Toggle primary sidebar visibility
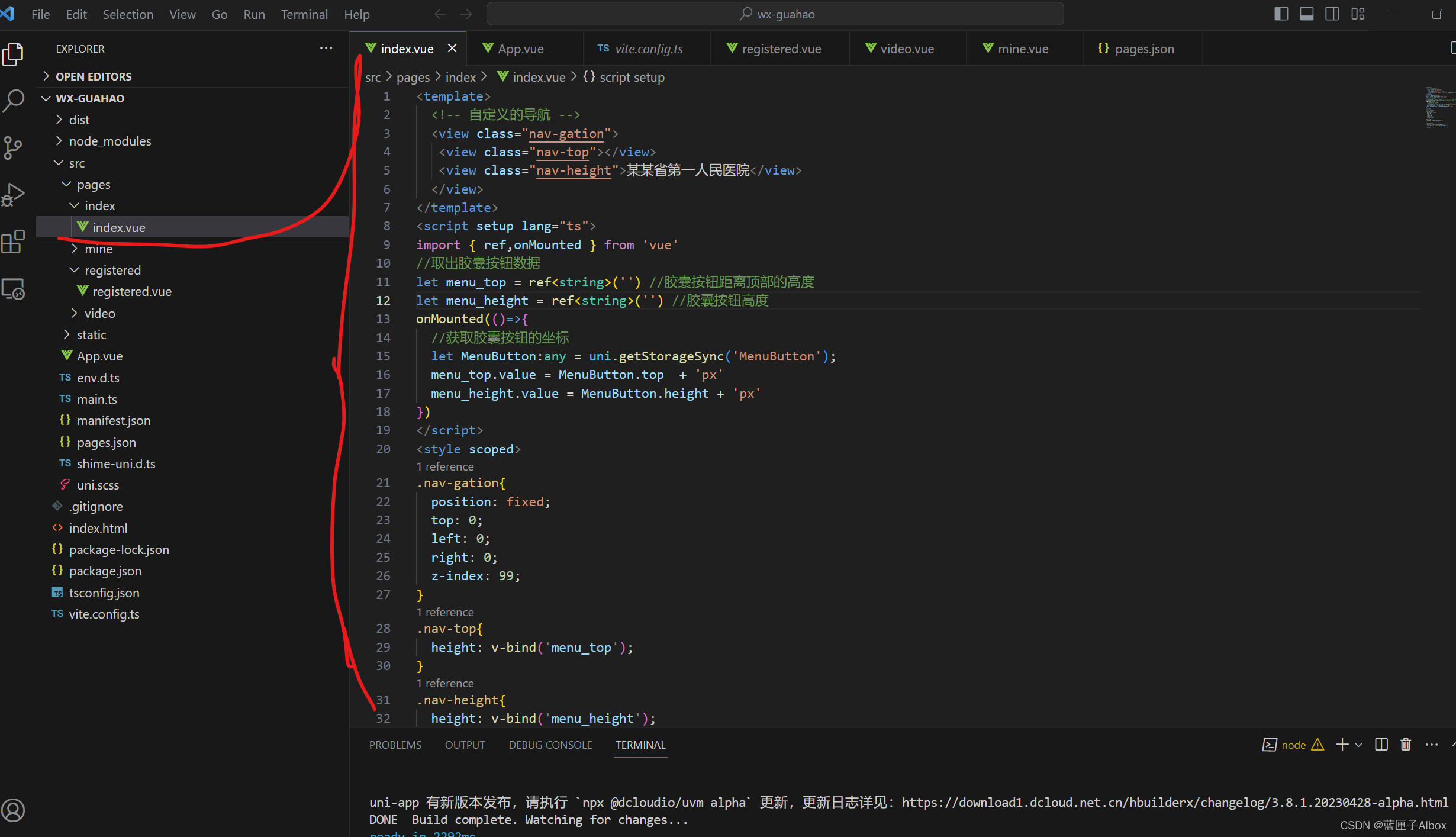Screen dimensions: 1456x837 click(x=1281, y=14)
